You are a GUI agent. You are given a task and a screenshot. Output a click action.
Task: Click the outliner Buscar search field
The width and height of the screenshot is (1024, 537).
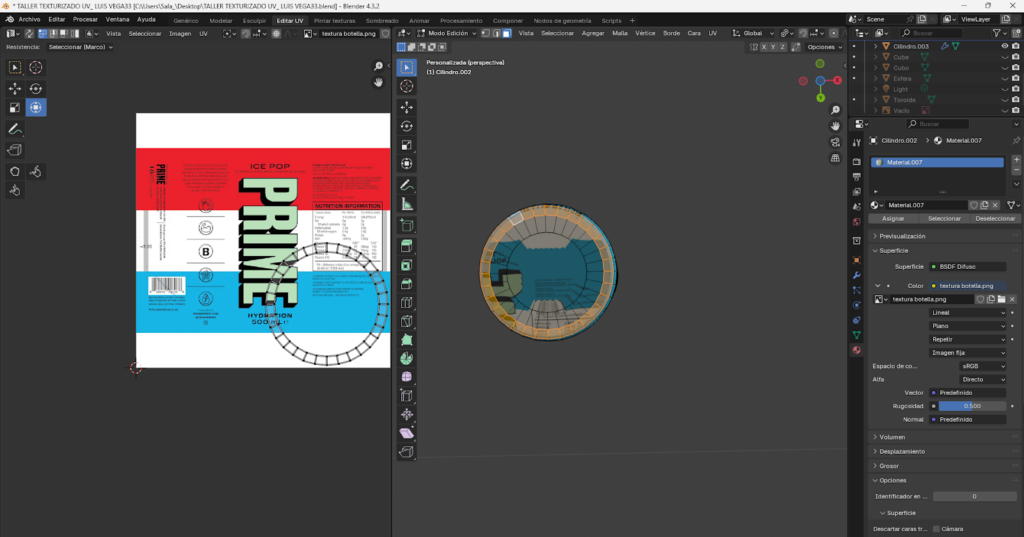tap(932, 33)
